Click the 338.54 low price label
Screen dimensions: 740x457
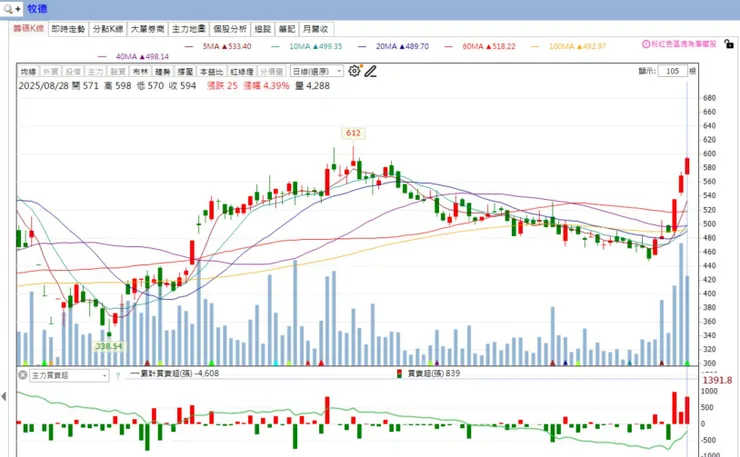[109, 346]
